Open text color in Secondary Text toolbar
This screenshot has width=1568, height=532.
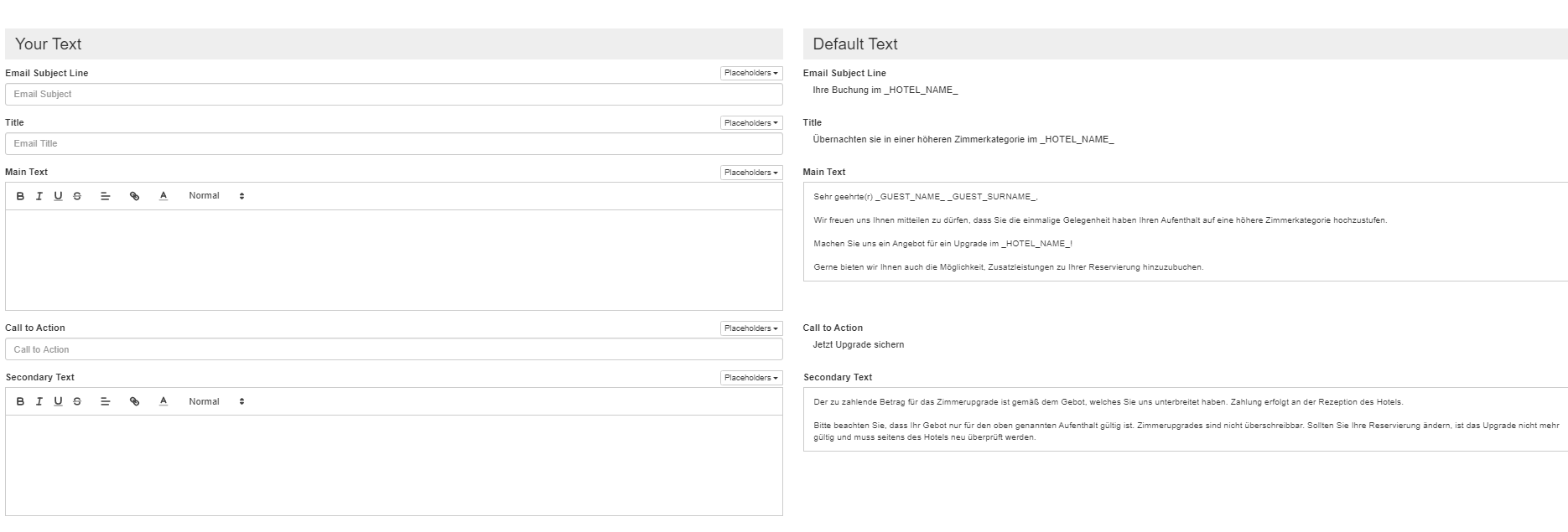click(x=164, y=402)
